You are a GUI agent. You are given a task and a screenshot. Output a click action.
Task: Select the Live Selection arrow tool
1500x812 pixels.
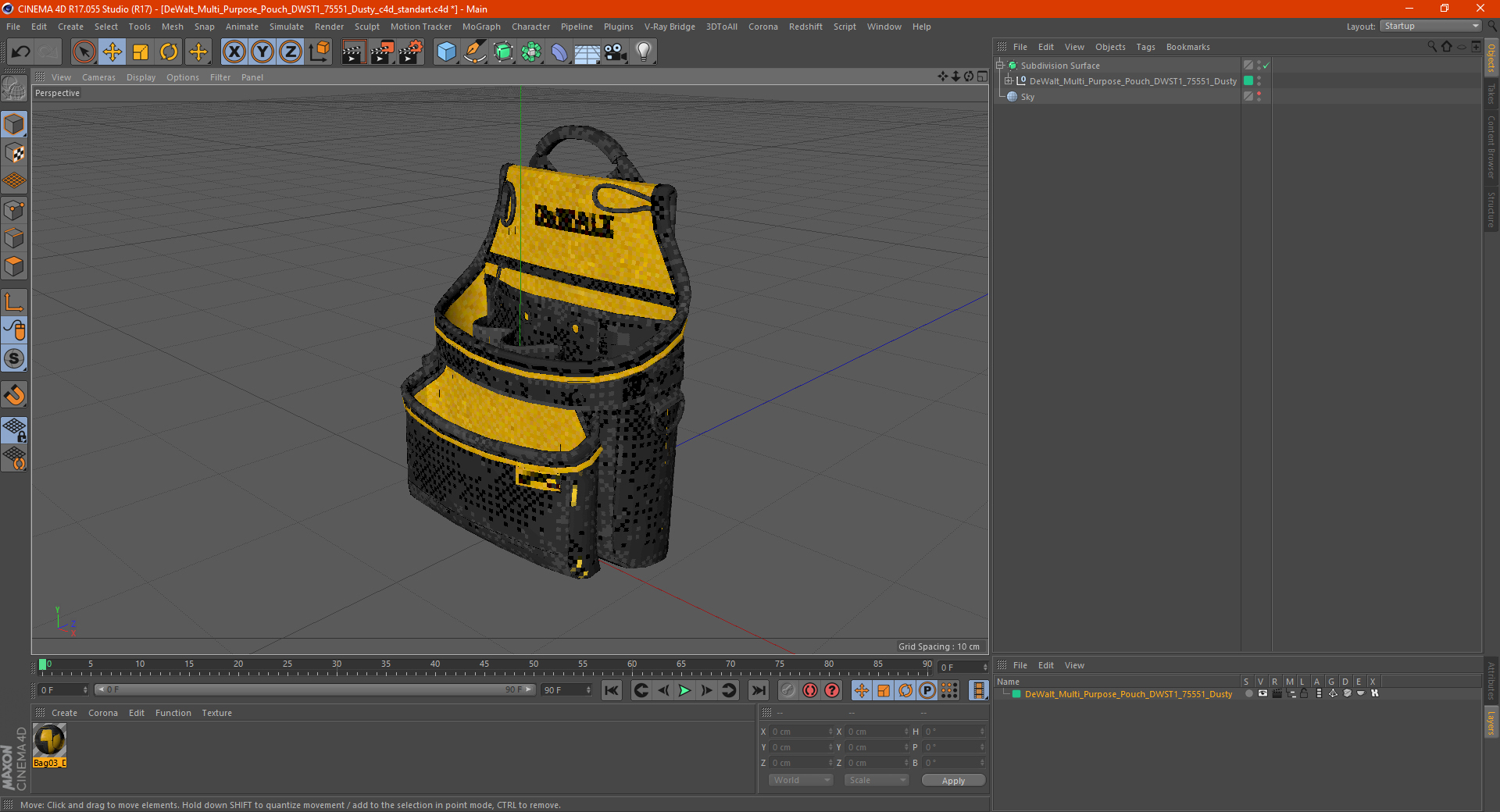click(x=84, y=52)
